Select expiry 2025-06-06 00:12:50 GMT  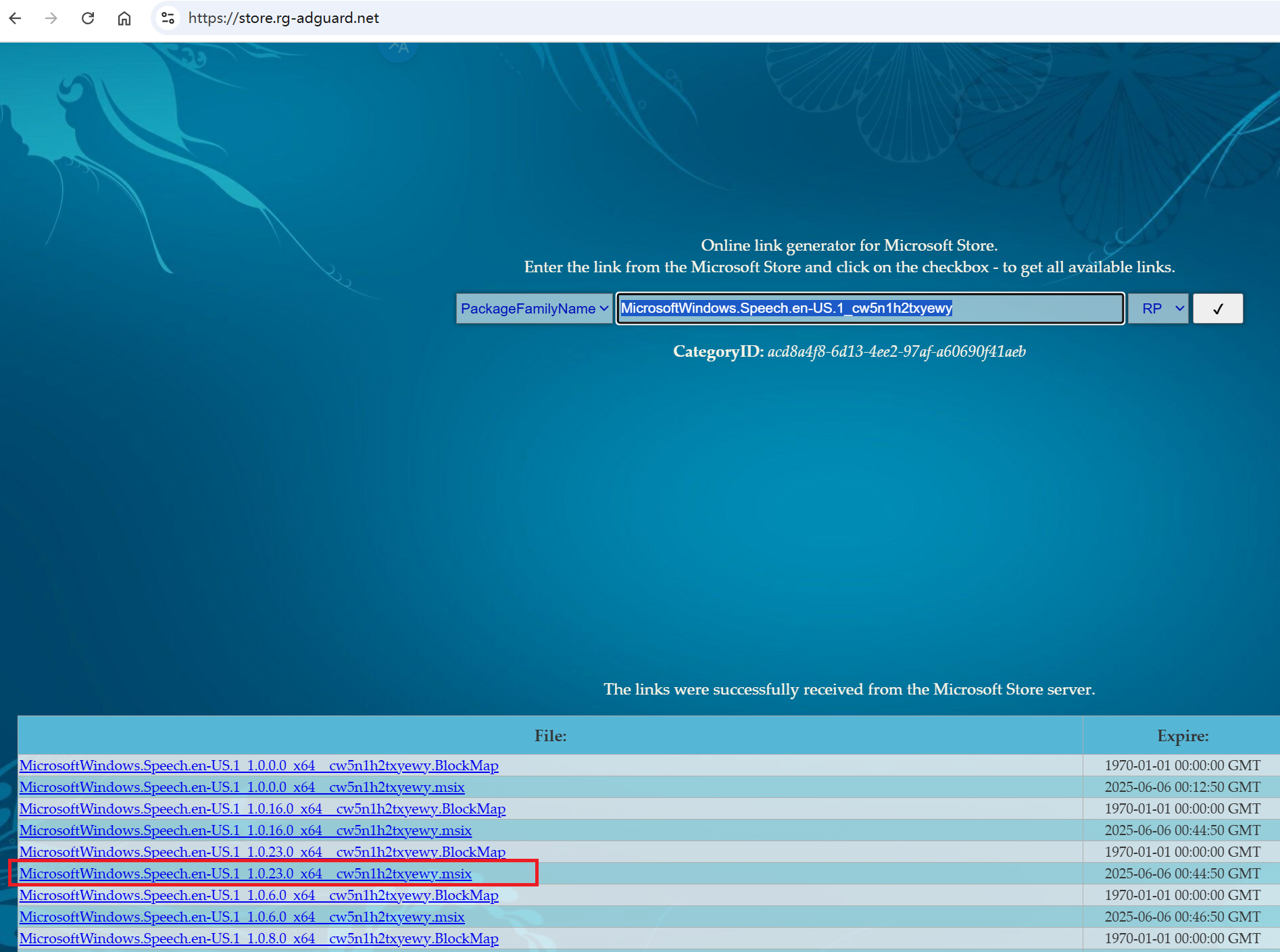pyautogui.click(x=1182, y=787)
